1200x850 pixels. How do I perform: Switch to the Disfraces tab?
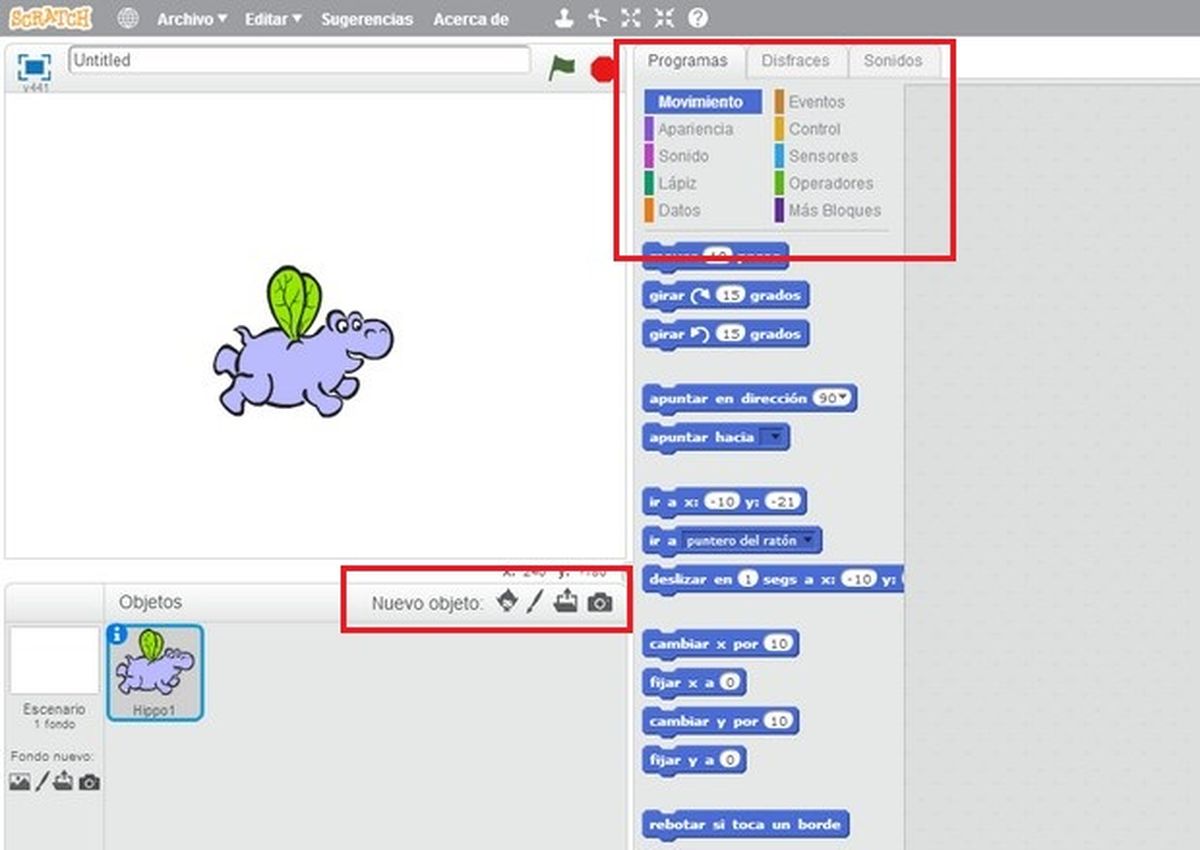[x=797, y=61]
